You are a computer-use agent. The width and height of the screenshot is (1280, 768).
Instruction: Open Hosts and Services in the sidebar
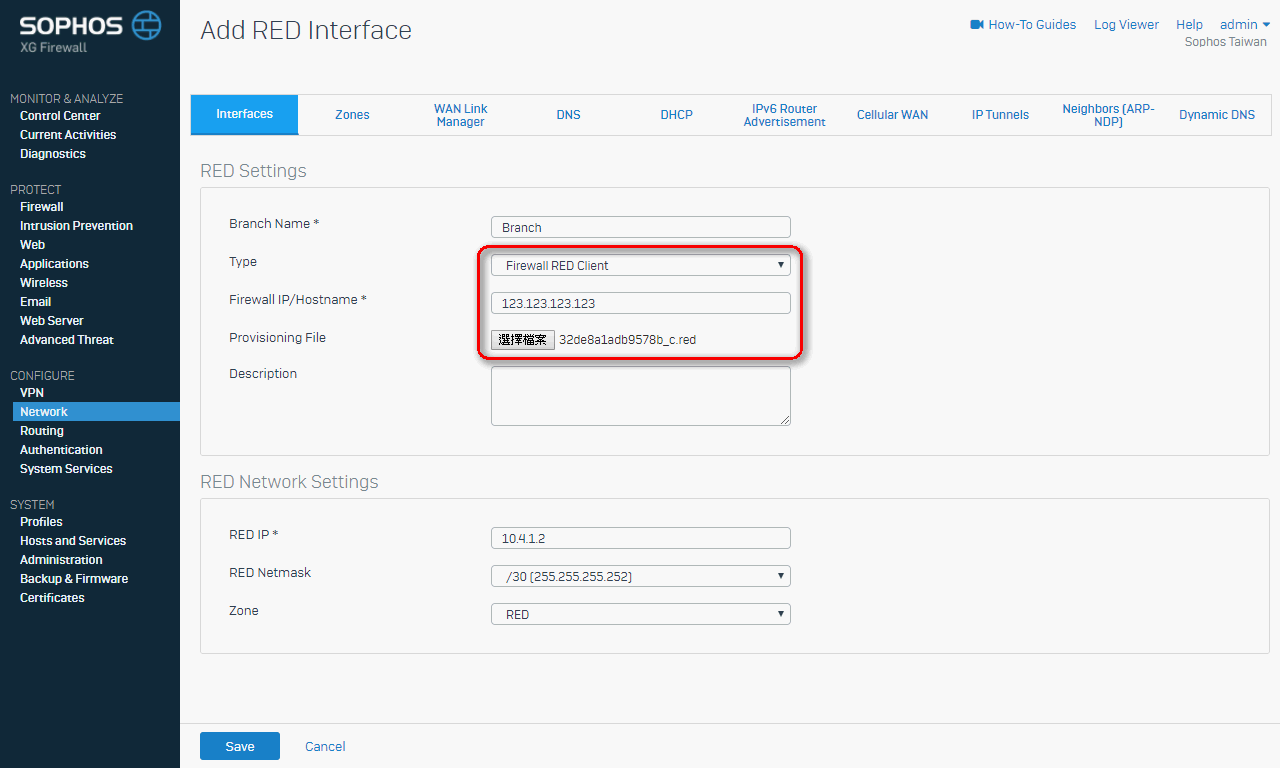(x=73, y=541)
